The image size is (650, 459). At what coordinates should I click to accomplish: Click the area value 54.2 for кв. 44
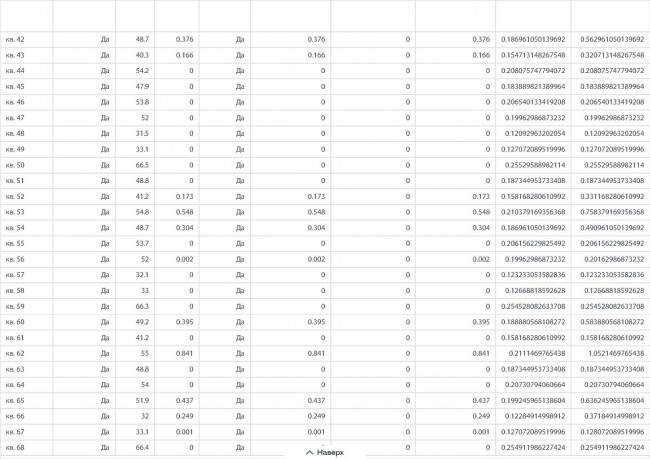click(142, 71)
